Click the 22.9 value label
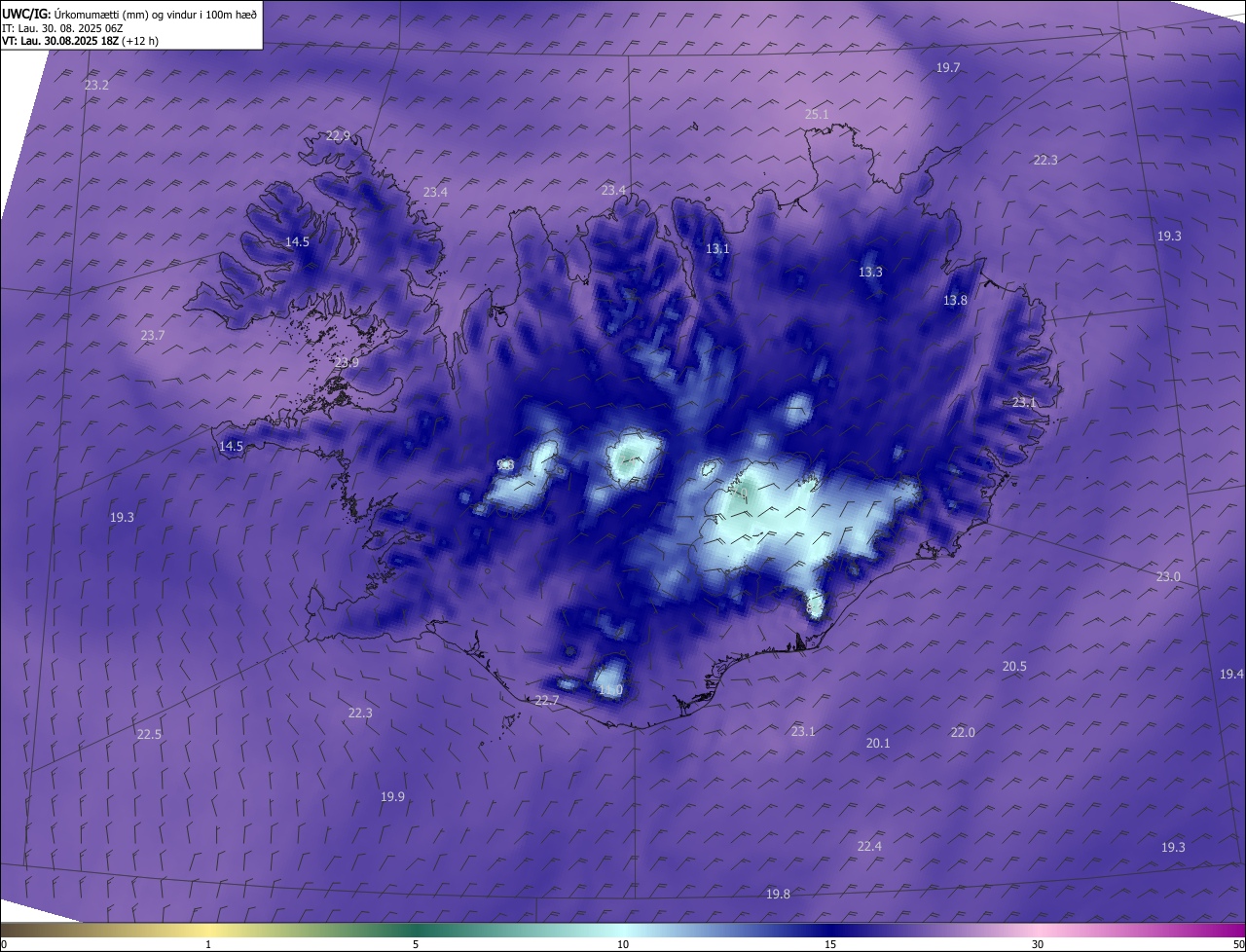The height and width of the screenshot is (952, 1246). tap(338, 136)
